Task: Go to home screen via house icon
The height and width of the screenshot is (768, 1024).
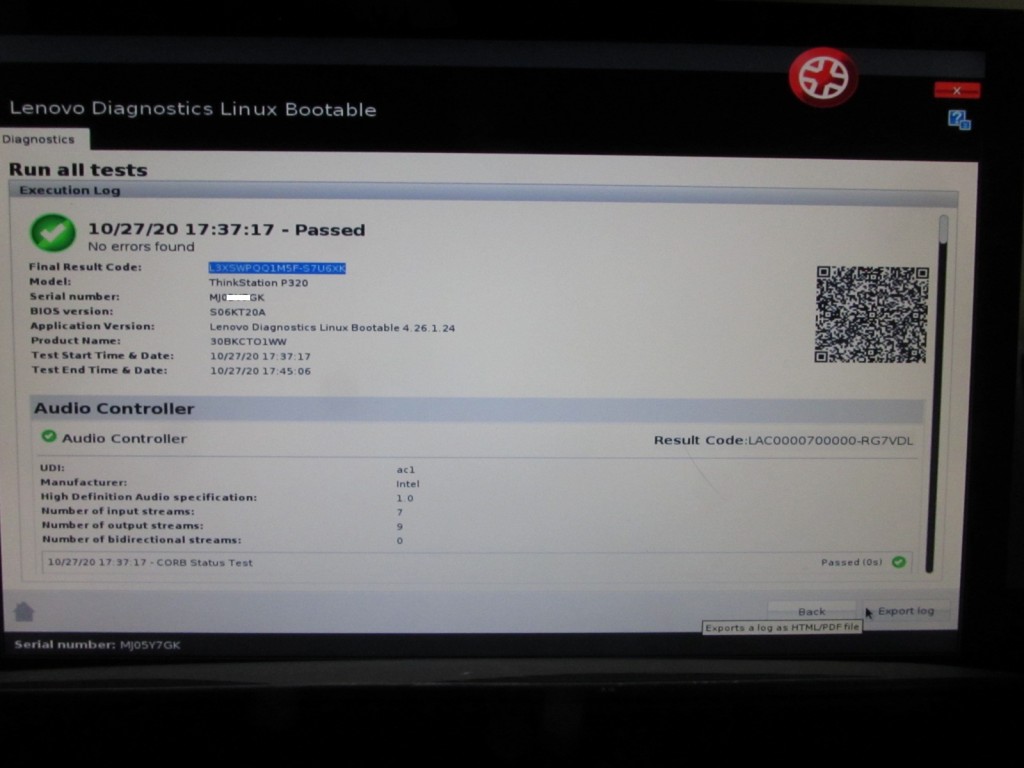Action: pos(24,611)
